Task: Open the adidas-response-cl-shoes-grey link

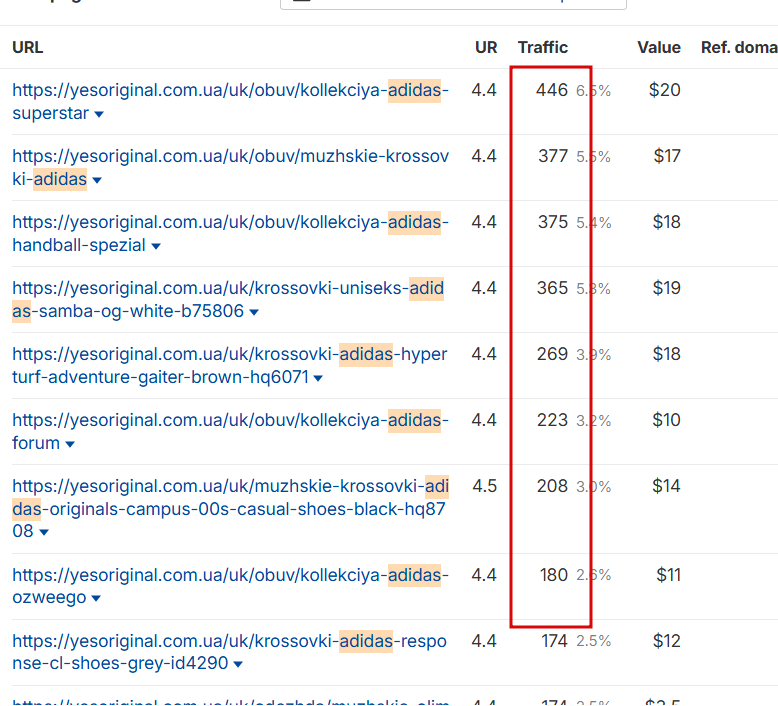Action: (229, 652)
